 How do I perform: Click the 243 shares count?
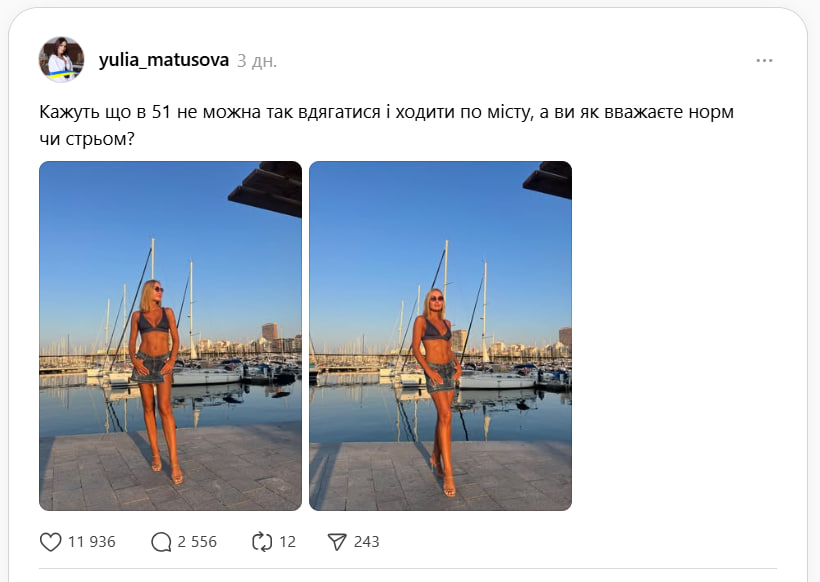point(366,542)
